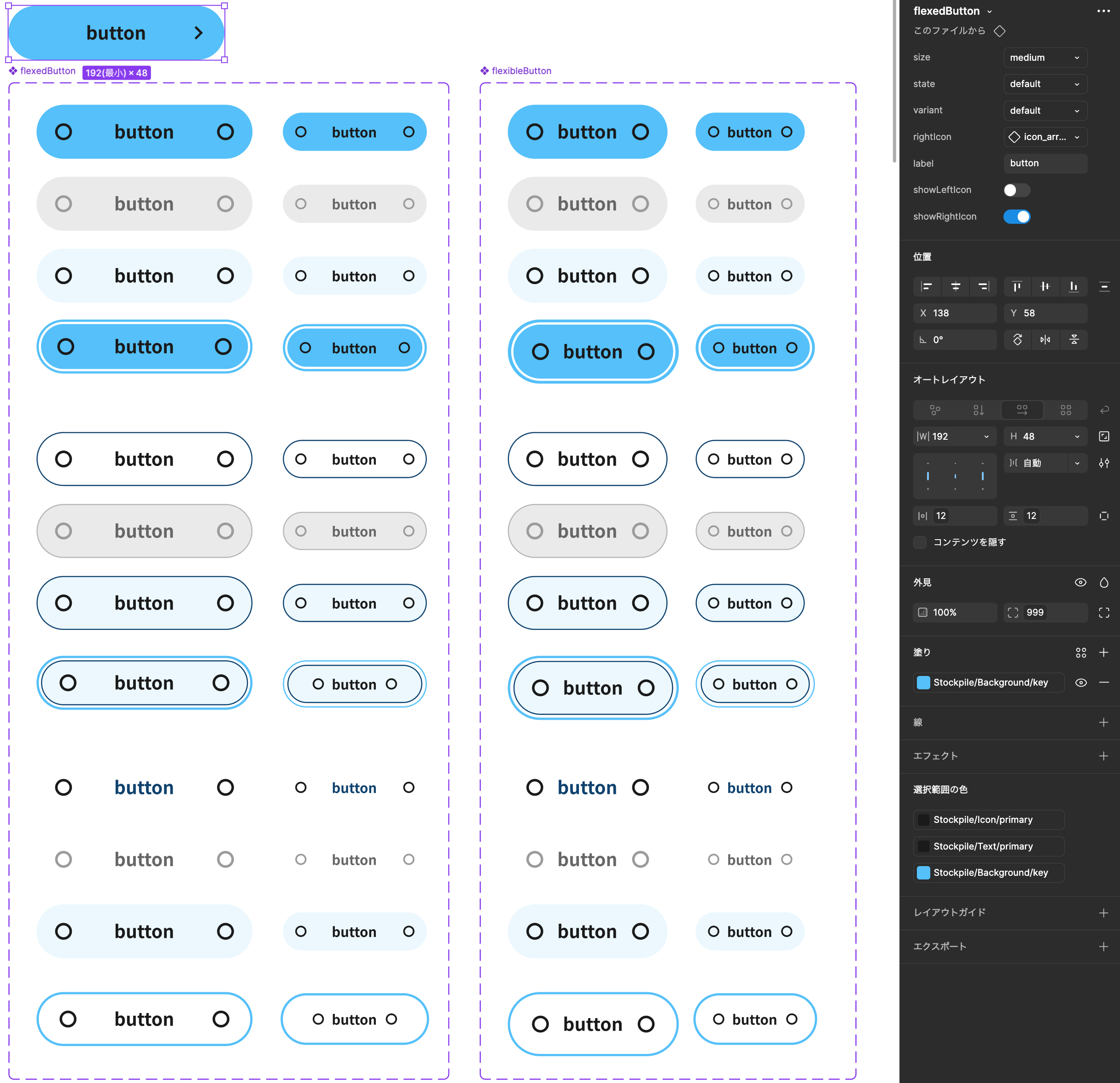The height and width of the screenshot is (1083, 1120).
Task: Open the state default dropdown
Action: [x=1044, y=84]
